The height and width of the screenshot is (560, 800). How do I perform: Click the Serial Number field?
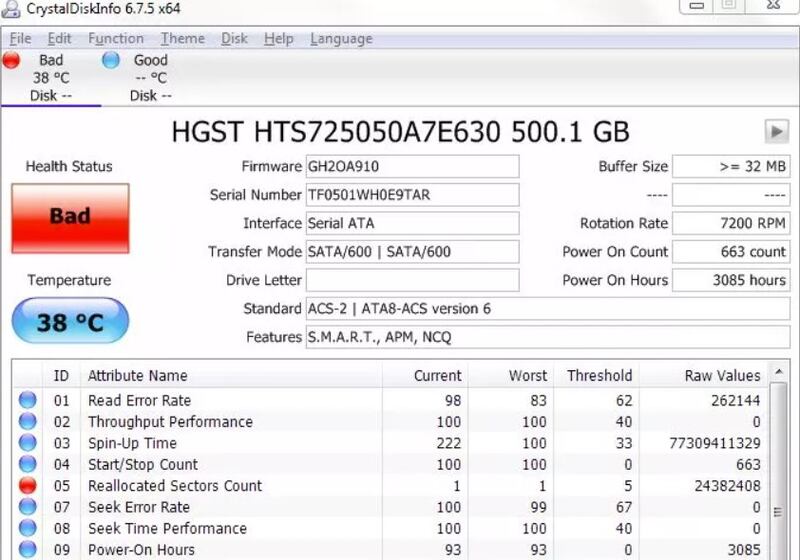pos(412,195)
